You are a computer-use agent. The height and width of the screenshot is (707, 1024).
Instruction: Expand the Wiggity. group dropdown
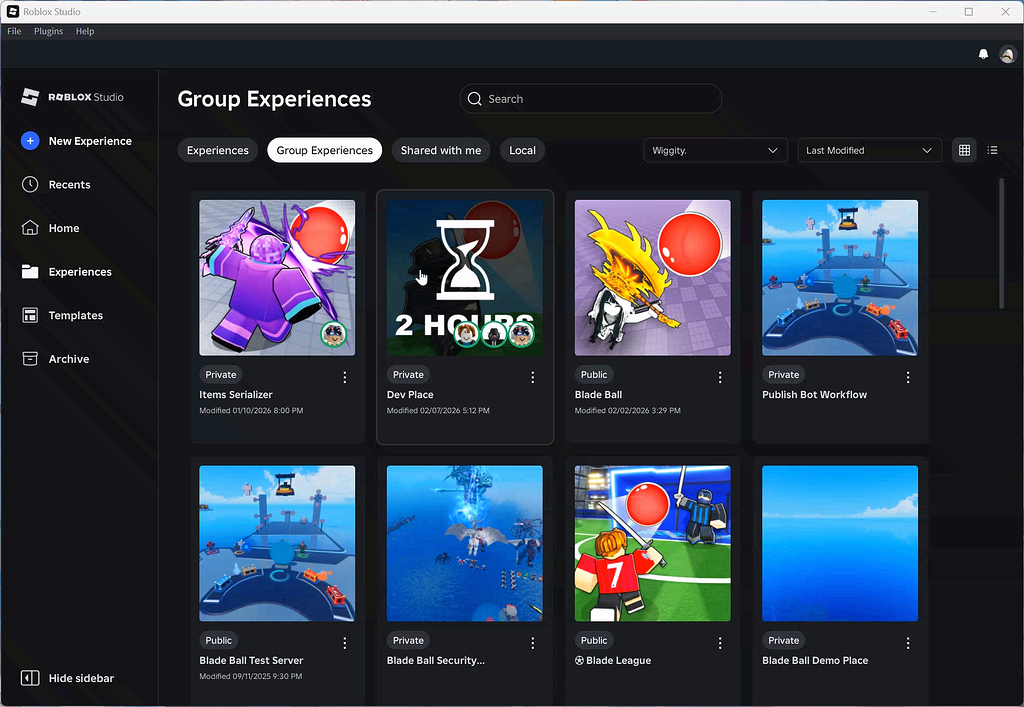(x=715, y=150)
